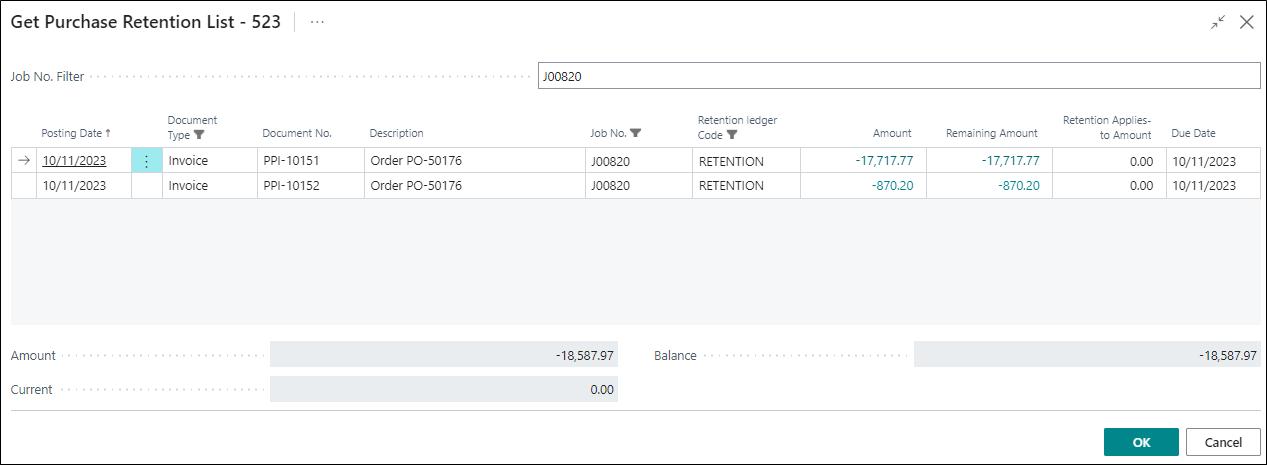The width and height of the screenshot is (1267, 465).
Task: Click Retention ledger Code filter funnel icon
Action: (732, 135)
